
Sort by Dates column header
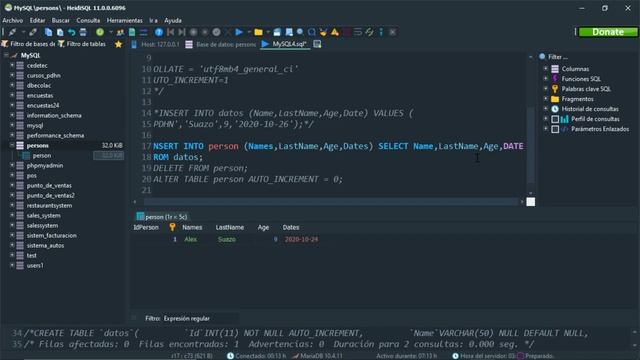point(291,227)
